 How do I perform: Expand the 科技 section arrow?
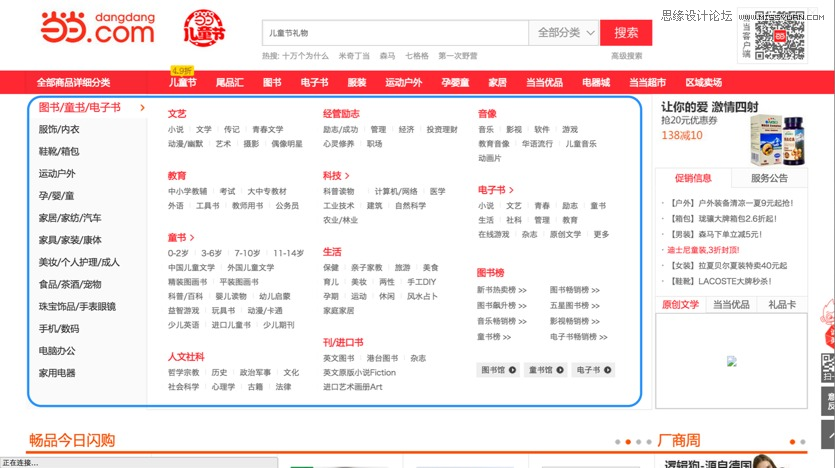pyautogui.click(x=347, y=176)
